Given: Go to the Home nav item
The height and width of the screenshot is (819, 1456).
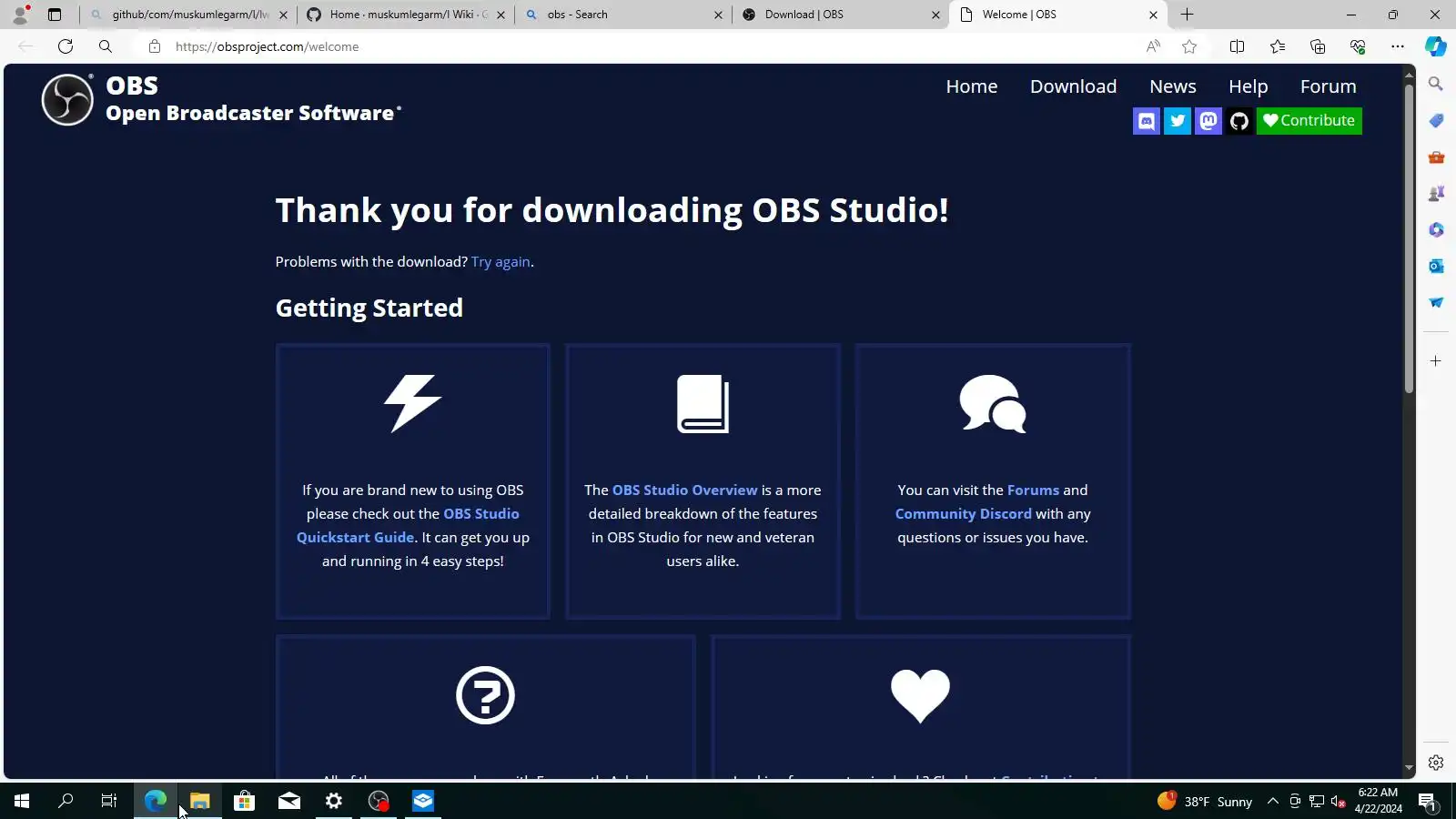Looking at the screenshot, I should pyautogui.click(x=972, y=86).
